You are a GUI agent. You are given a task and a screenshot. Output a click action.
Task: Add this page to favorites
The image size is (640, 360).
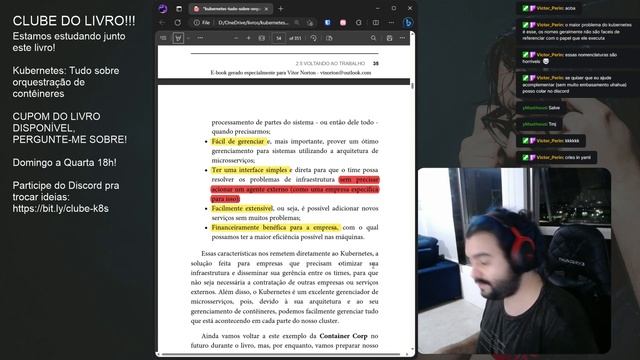tap(310, 23)
